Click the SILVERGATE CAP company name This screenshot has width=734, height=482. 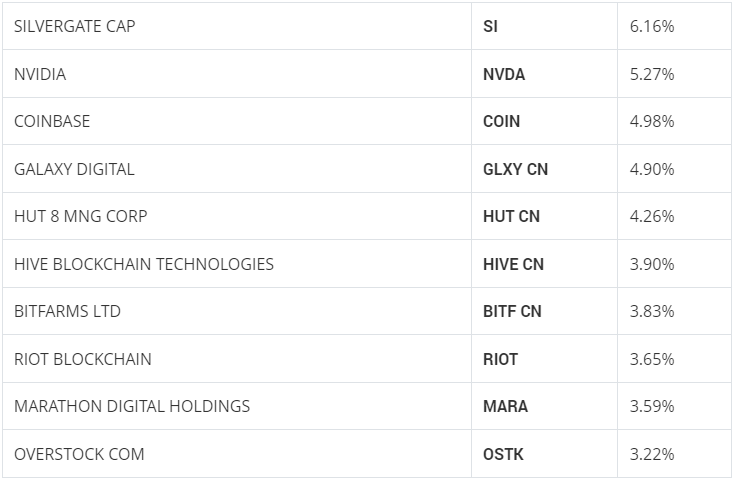[x=74, y=26]
